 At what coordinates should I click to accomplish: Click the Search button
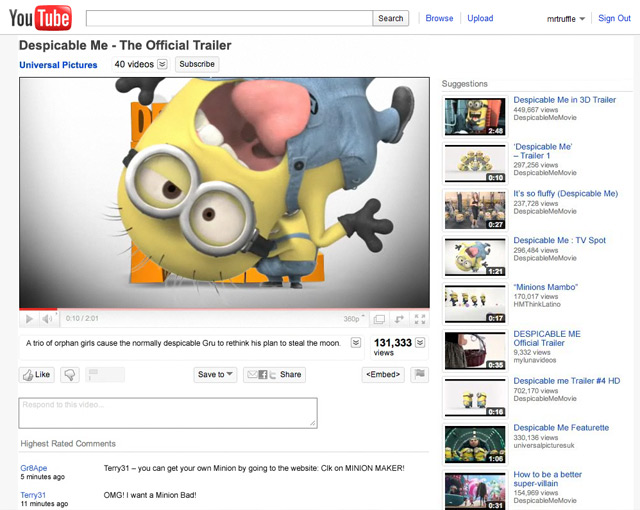tap(391, 18)
